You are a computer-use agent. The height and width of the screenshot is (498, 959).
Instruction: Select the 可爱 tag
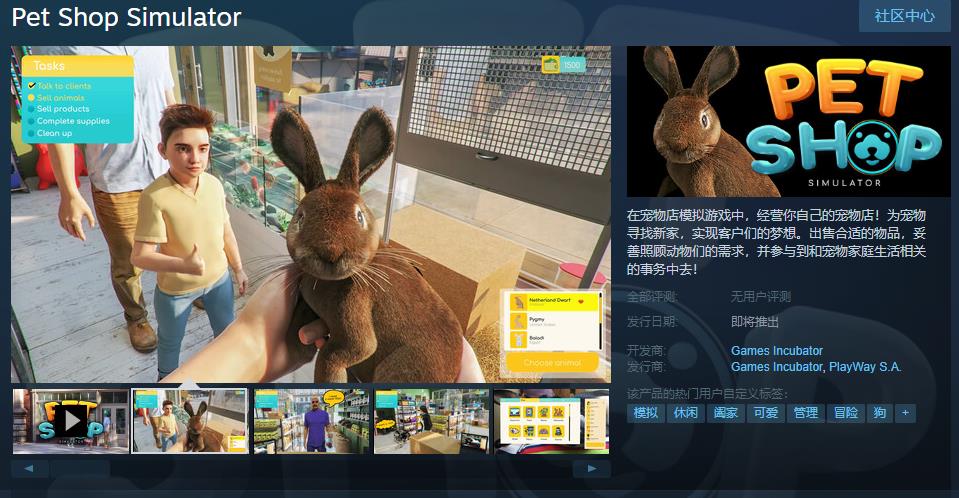765,413
